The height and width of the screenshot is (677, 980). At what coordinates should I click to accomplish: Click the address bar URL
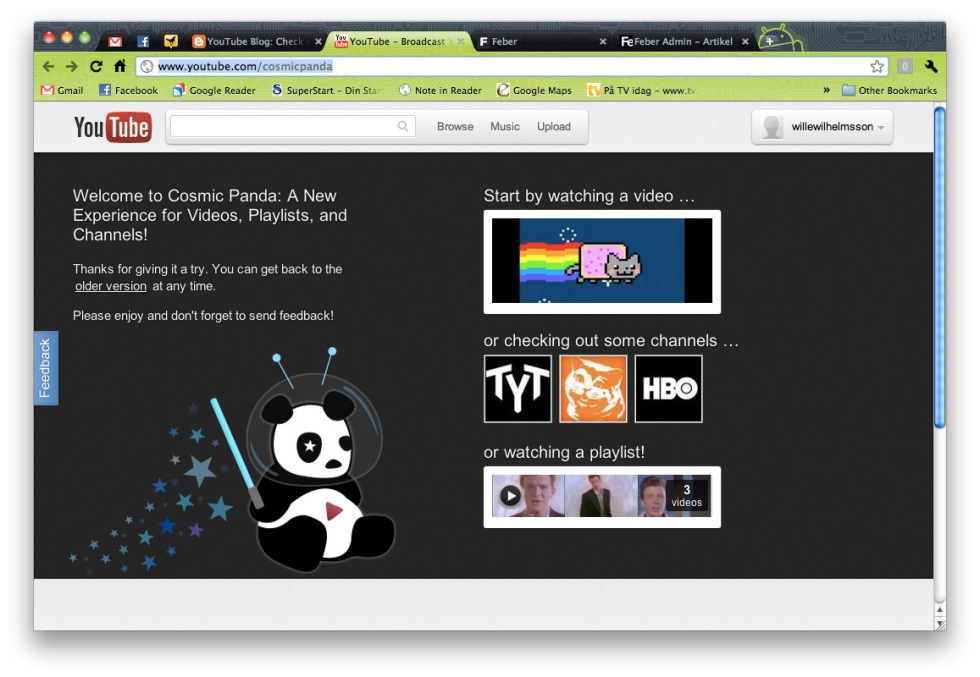[245, 66]
